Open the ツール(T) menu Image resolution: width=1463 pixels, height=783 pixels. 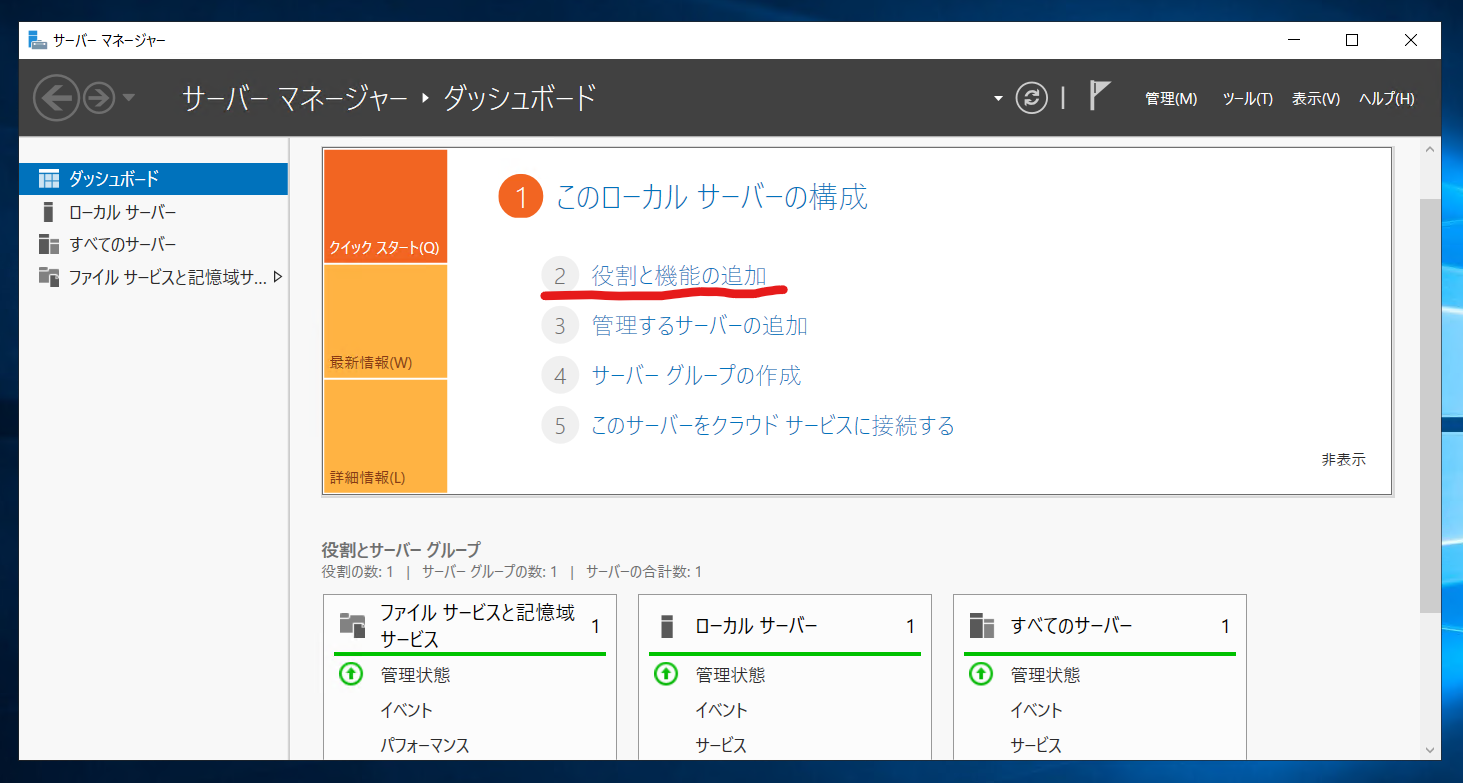[x=1248, y=99]
